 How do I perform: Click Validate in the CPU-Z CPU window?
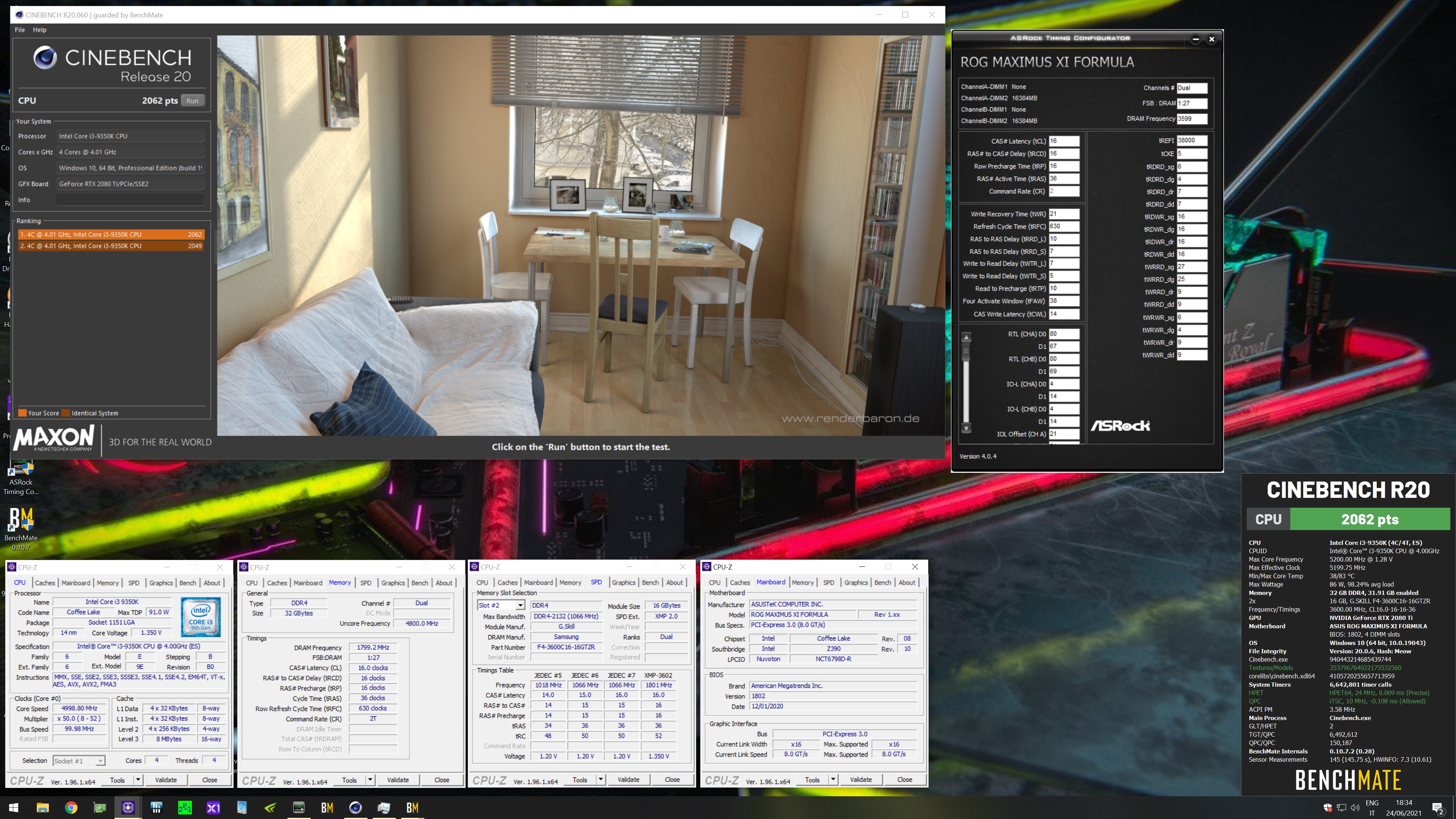pos(166,780)
